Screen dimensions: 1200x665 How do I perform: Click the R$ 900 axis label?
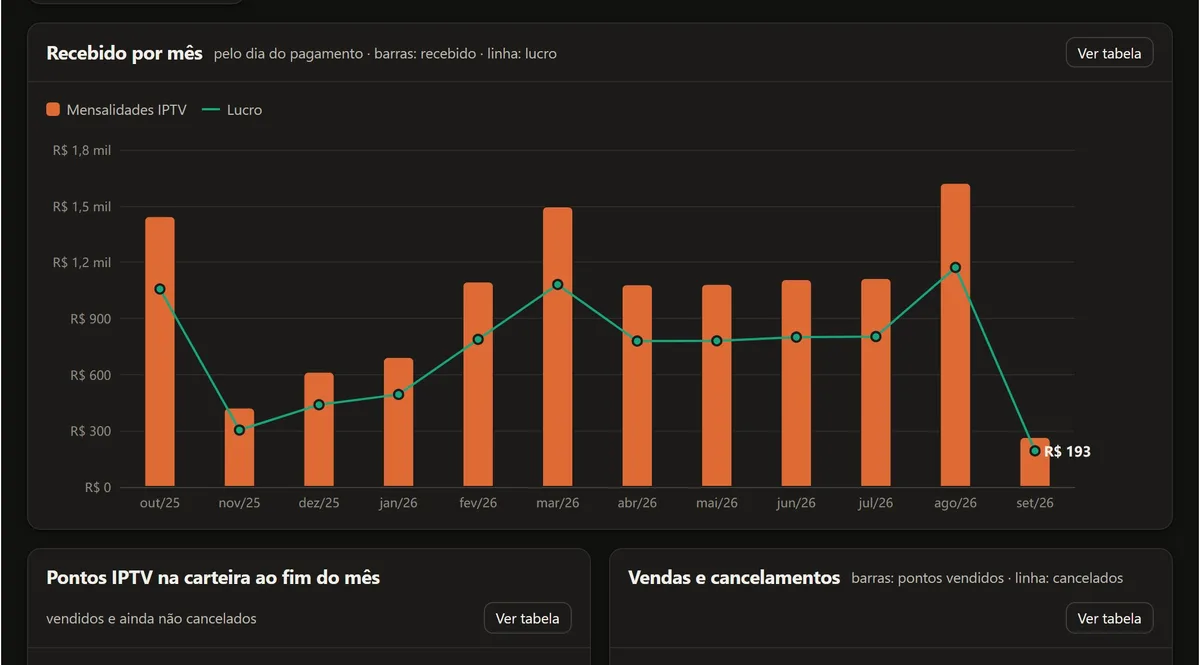tap(91, 319)
